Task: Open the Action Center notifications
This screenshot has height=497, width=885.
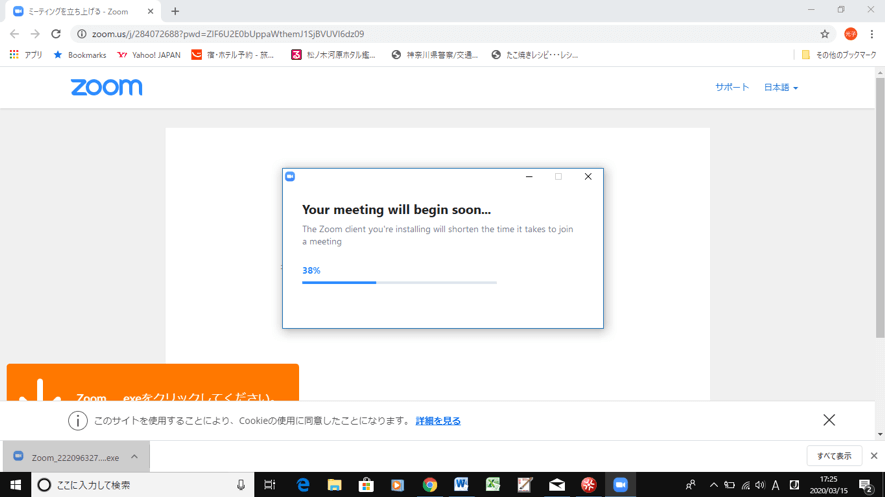Action: [x=866, y=485]
